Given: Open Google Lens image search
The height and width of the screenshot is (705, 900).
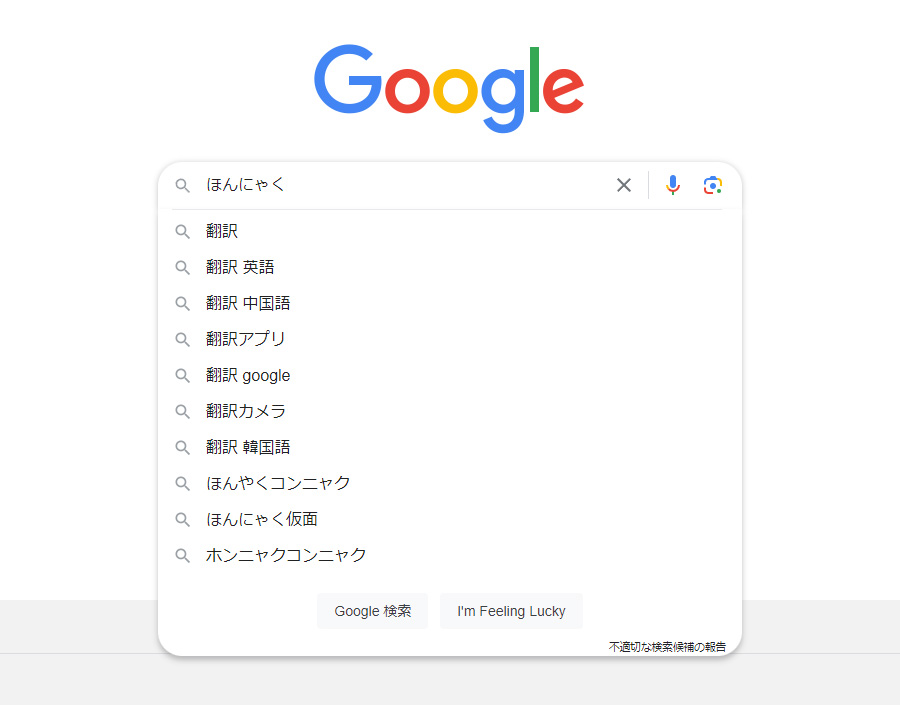Looking at the screenshot, I should pos(712,185).
